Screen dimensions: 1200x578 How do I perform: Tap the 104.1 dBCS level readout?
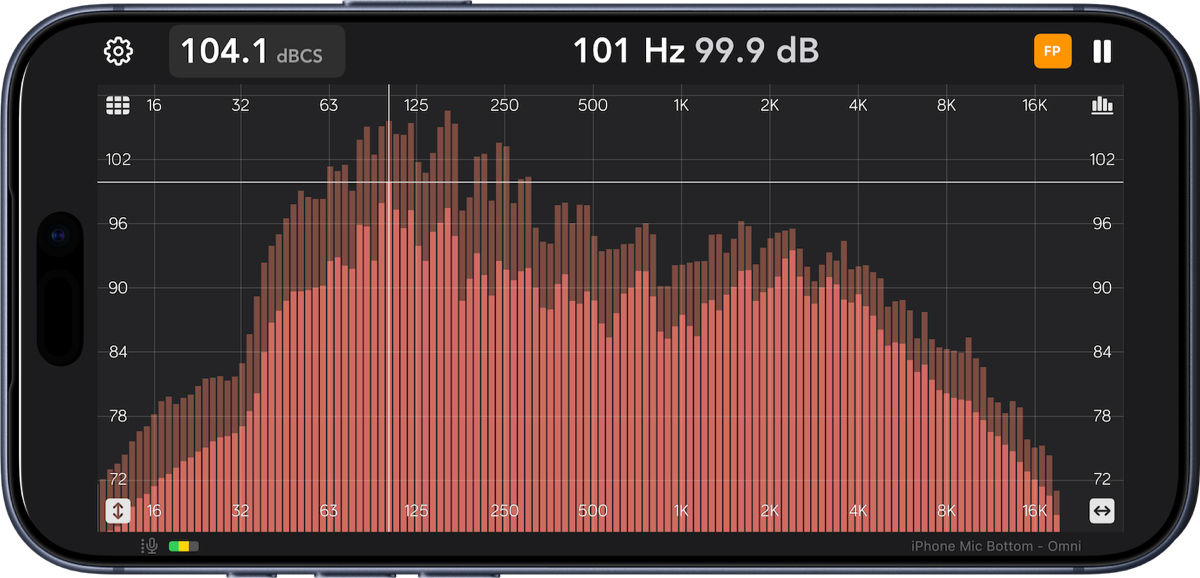coord(257,51)
